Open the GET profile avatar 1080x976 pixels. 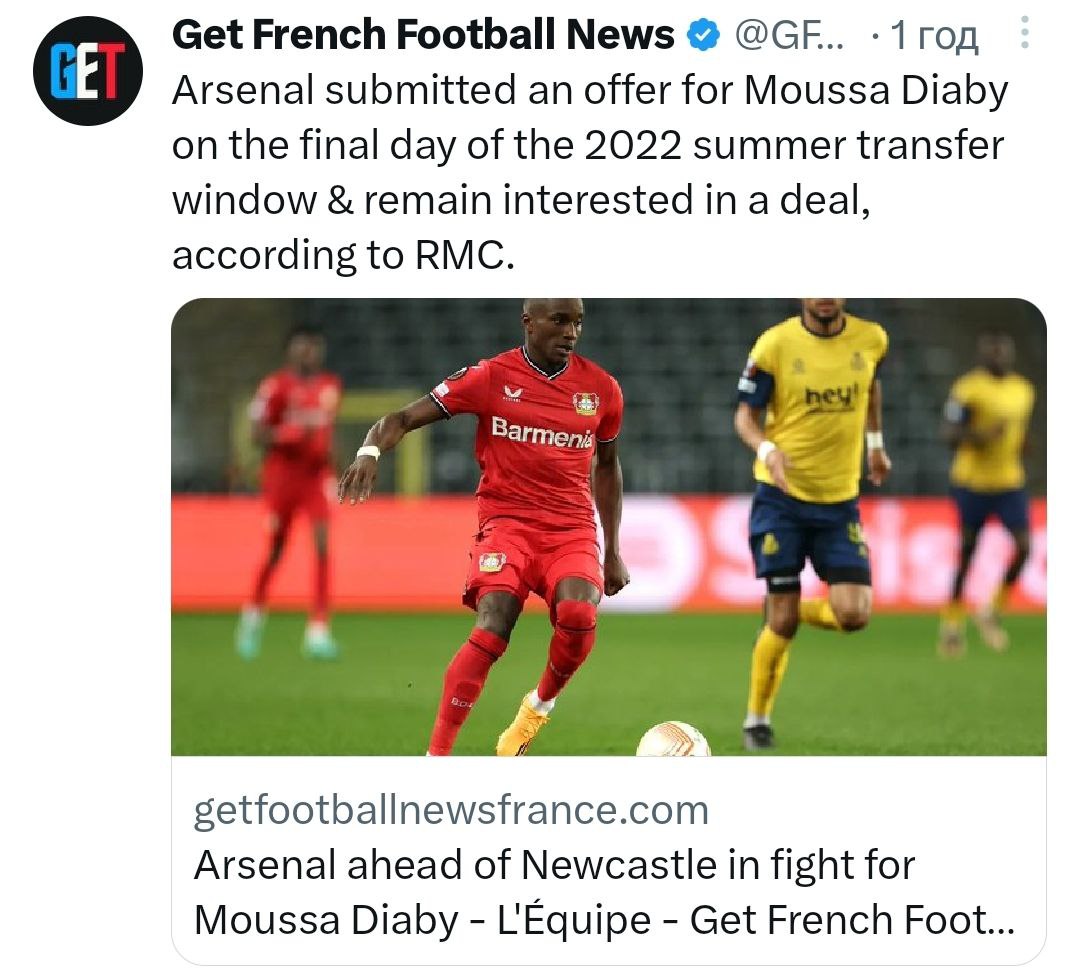pos(88,70)
